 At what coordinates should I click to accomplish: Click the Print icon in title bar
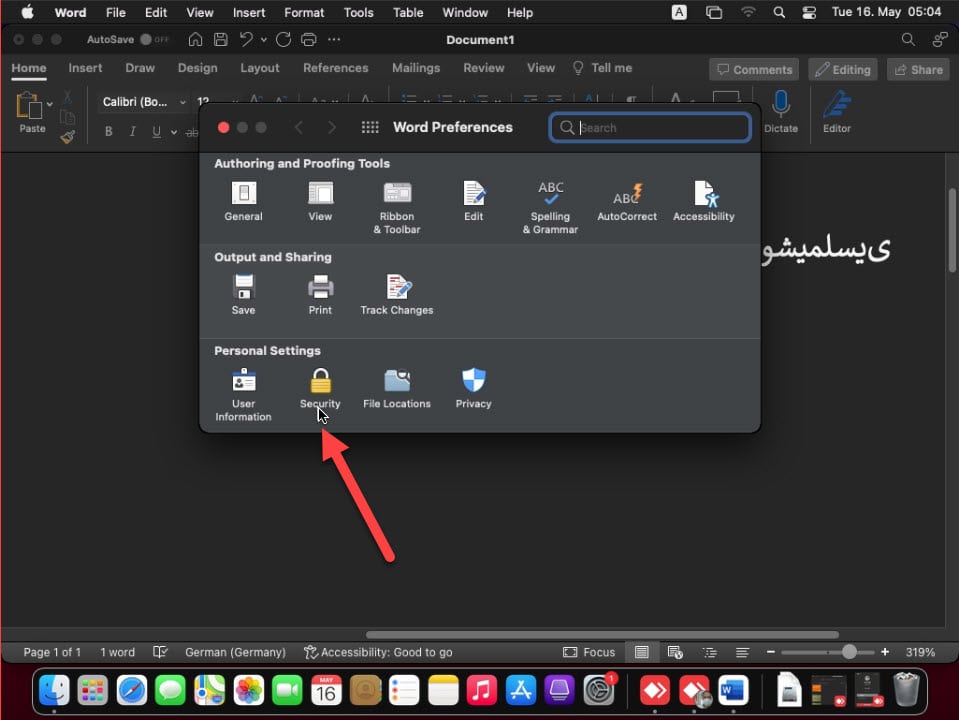(309, 40)
